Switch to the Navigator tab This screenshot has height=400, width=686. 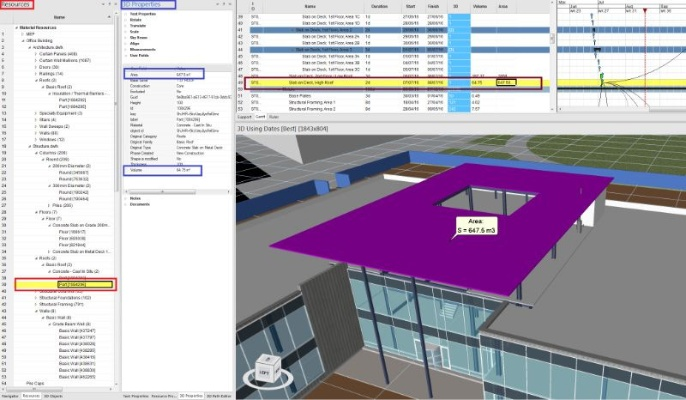(x=10, y=396)
